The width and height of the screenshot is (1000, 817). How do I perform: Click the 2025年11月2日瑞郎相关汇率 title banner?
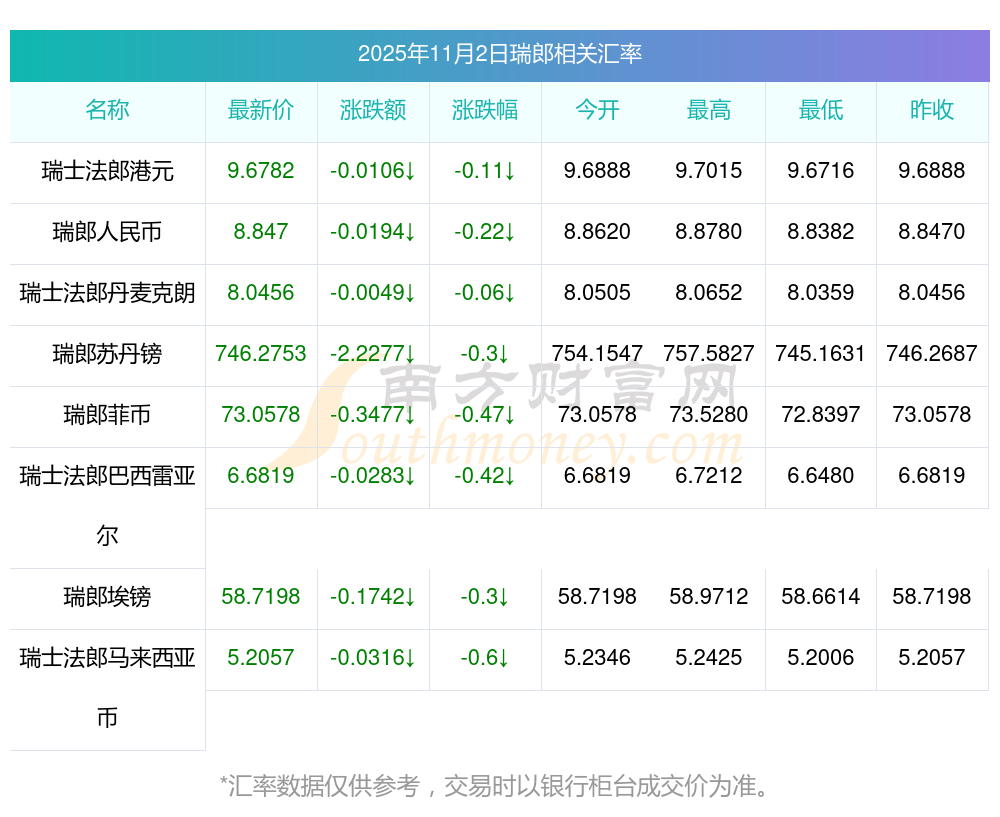click(500, 55)
